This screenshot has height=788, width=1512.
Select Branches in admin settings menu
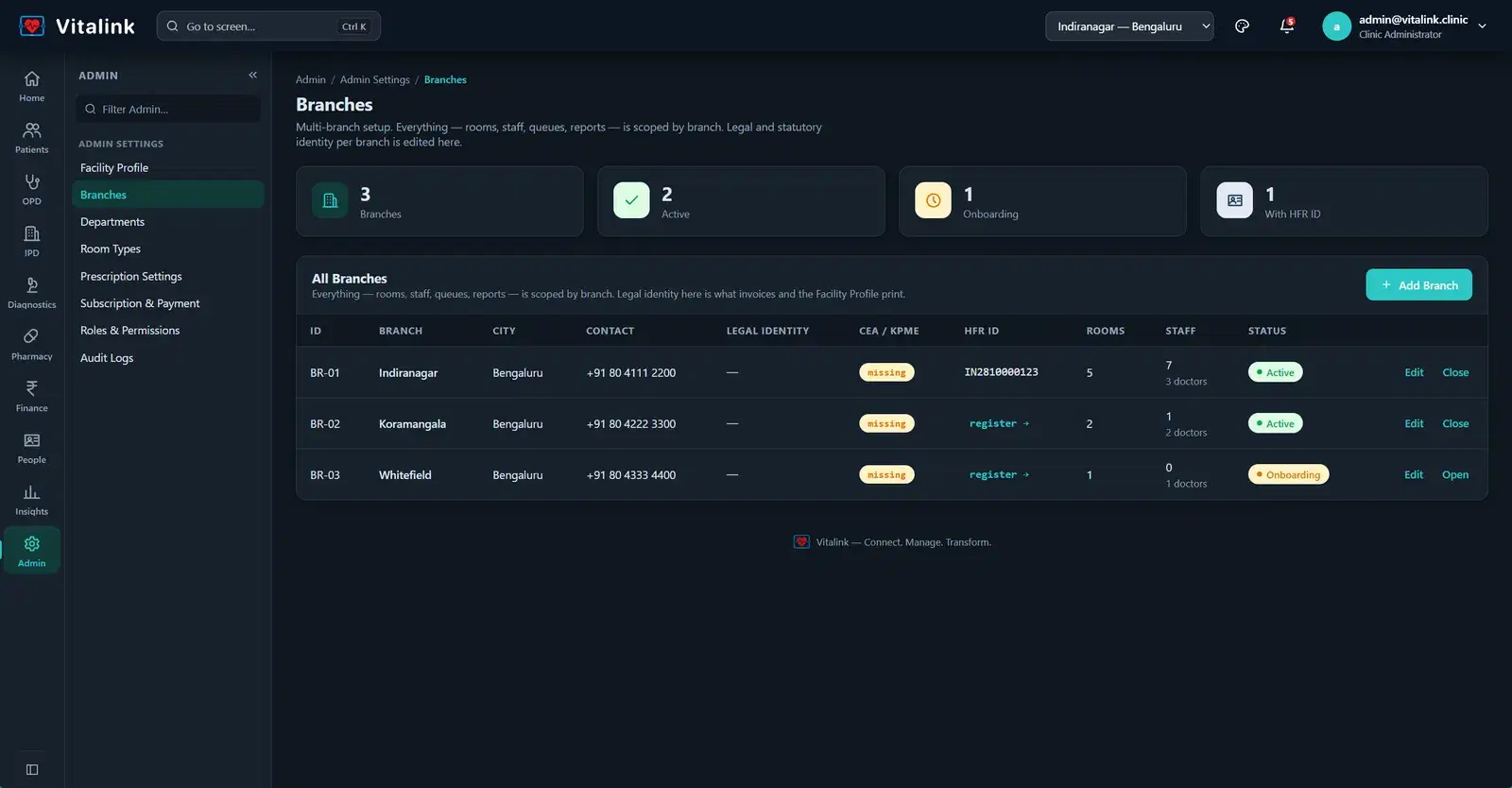click(168, 195)
